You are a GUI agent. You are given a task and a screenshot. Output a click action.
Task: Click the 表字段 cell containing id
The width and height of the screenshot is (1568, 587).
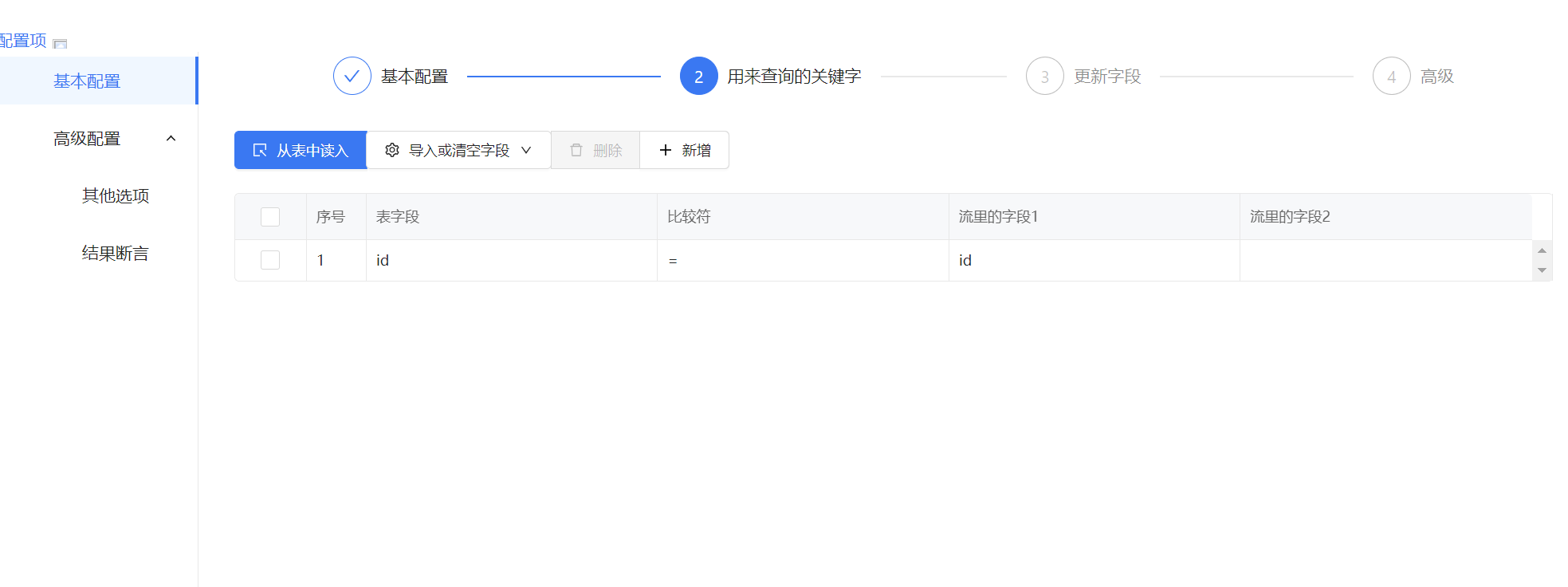tap(512, 260)
